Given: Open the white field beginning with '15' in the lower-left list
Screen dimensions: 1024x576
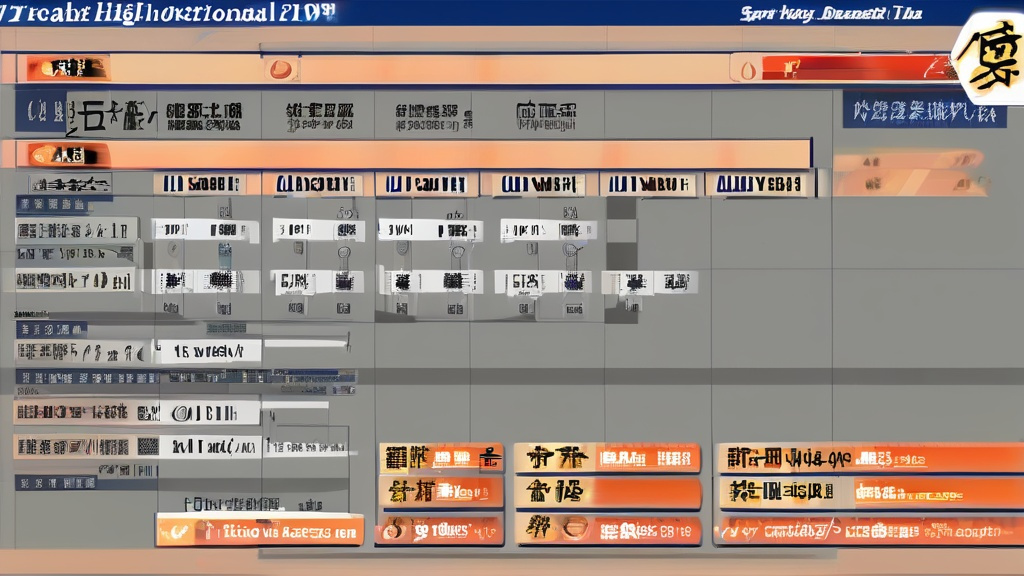Looking at the screenshot, I should [206, 351].
